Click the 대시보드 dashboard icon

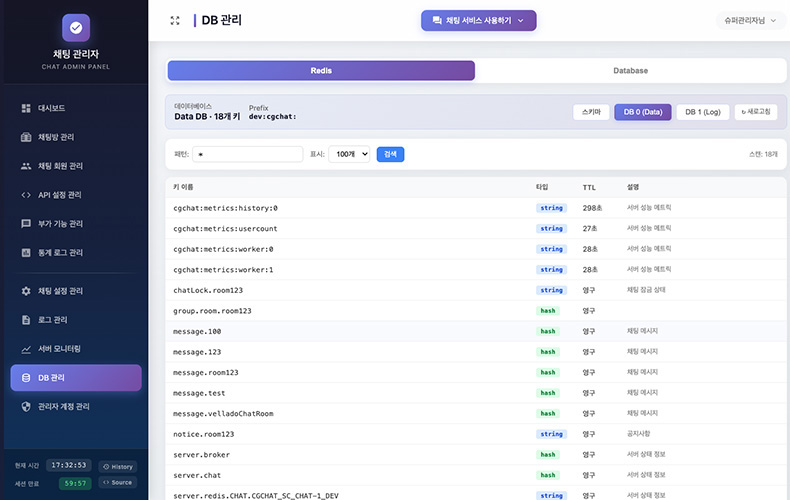pos(26,108)
